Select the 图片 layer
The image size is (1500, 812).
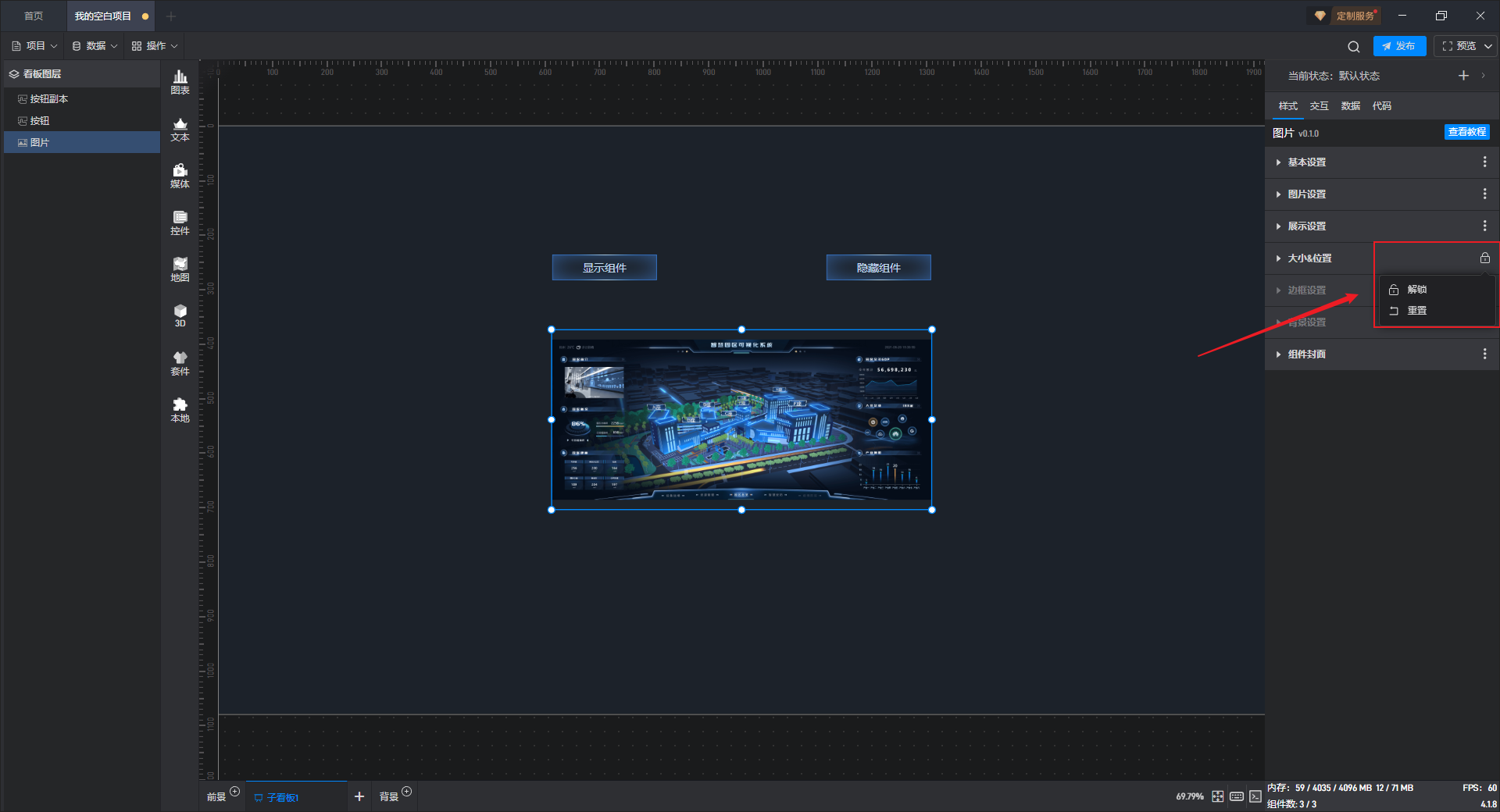coord(82,143)
